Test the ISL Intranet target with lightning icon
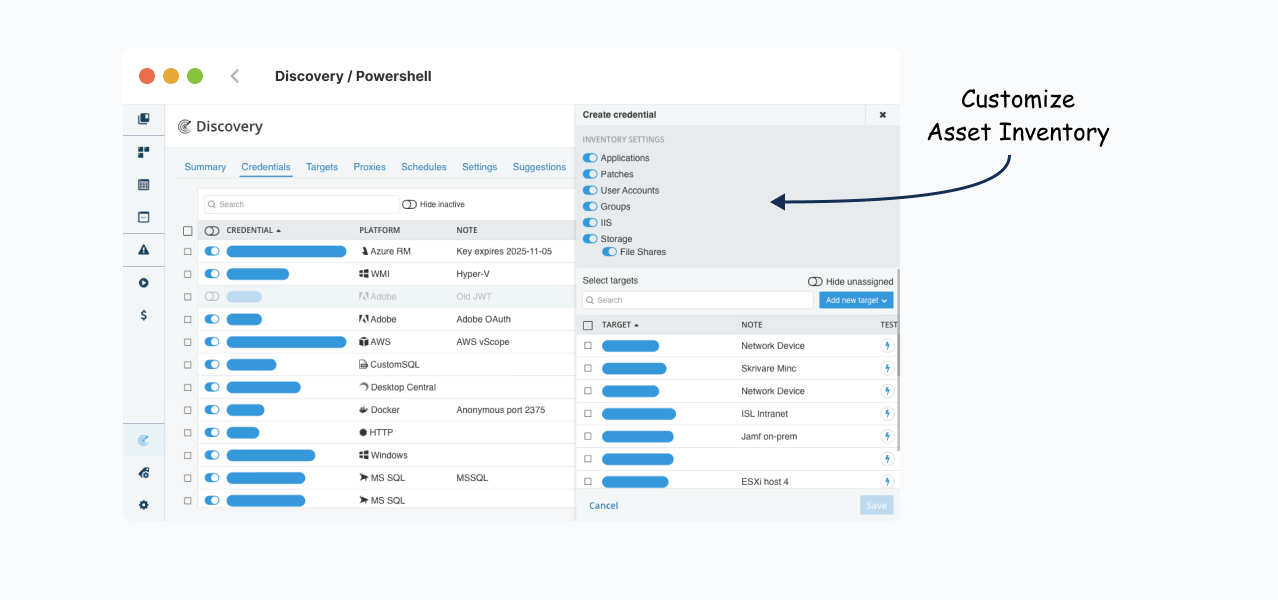 (x=887, y=414)
